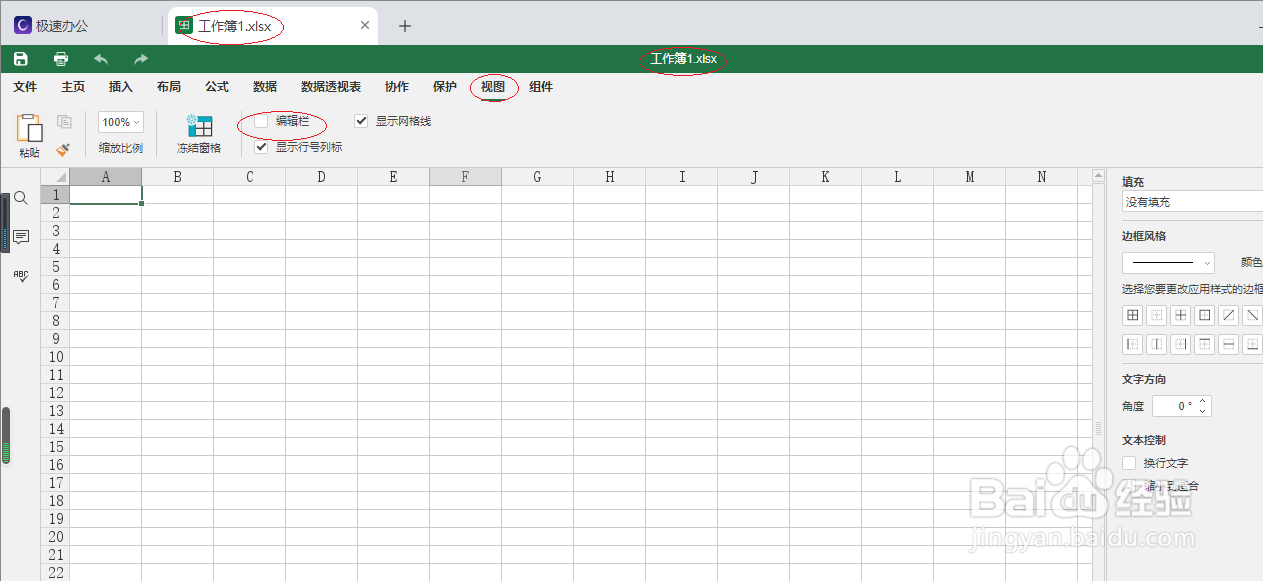Click the 颜色 border color control
Screen dimensions: 1263x581
point(1251,262)
